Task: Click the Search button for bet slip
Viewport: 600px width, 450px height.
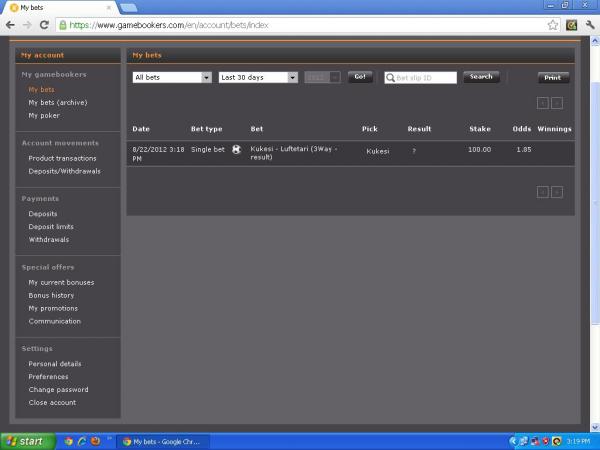Action: click(481, 77)
